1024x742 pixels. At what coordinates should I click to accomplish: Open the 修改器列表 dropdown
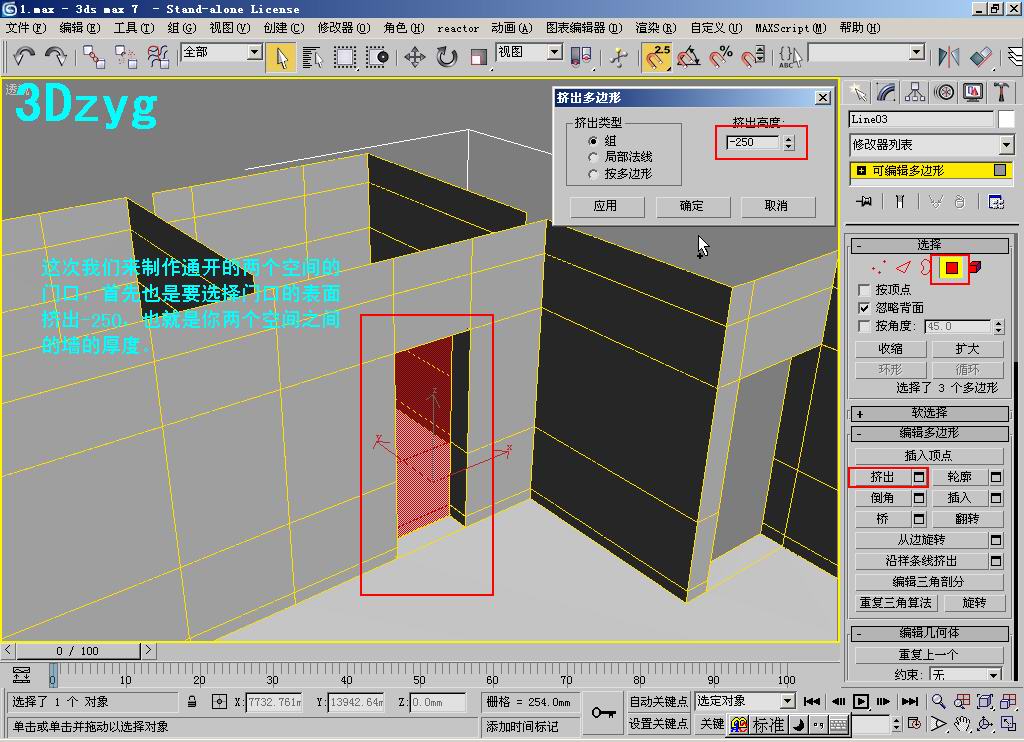(x=931, y=144)
